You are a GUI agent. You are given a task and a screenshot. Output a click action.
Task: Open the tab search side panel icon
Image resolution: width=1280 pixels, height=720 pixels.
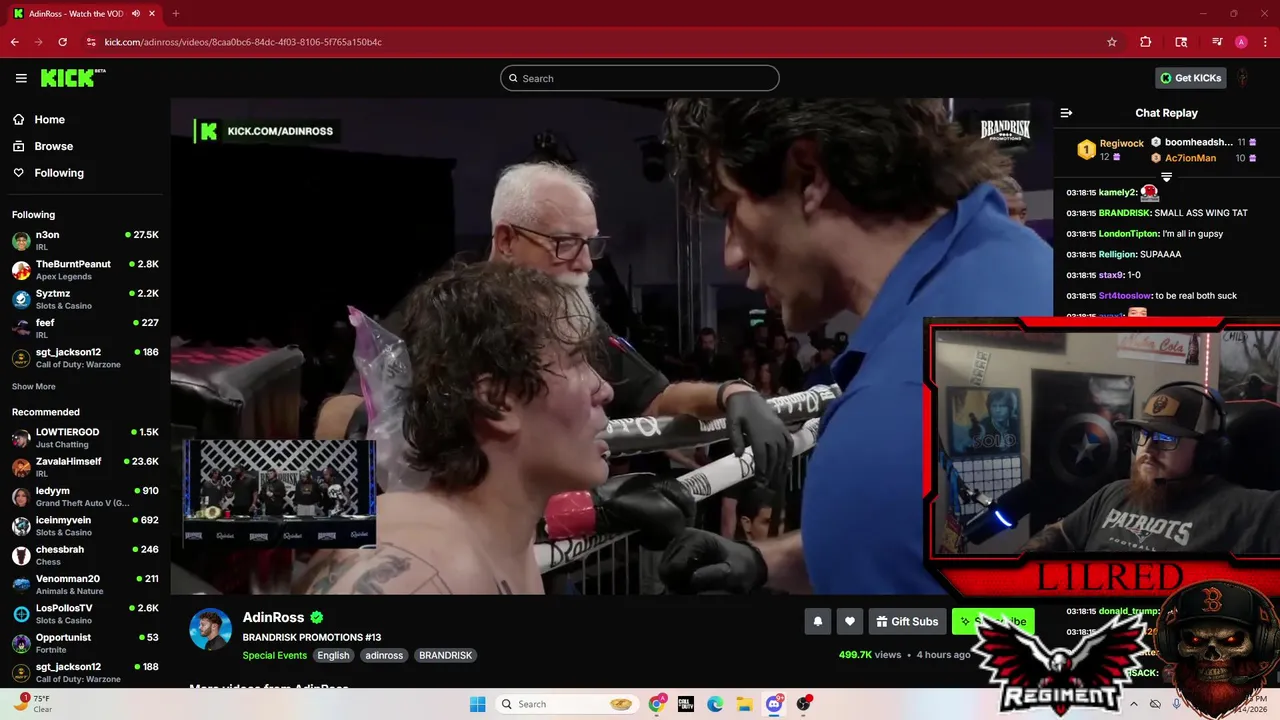pos(1181,42)
